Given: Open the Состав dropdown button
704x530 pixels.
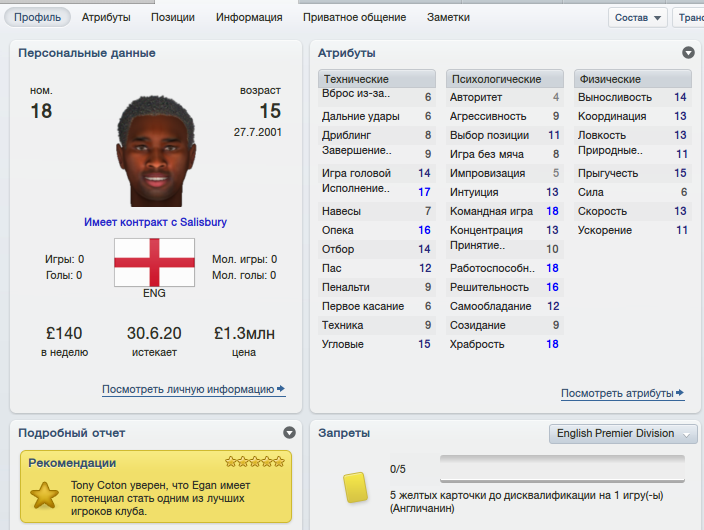Looking at the screenshot, I should point(638,18).
